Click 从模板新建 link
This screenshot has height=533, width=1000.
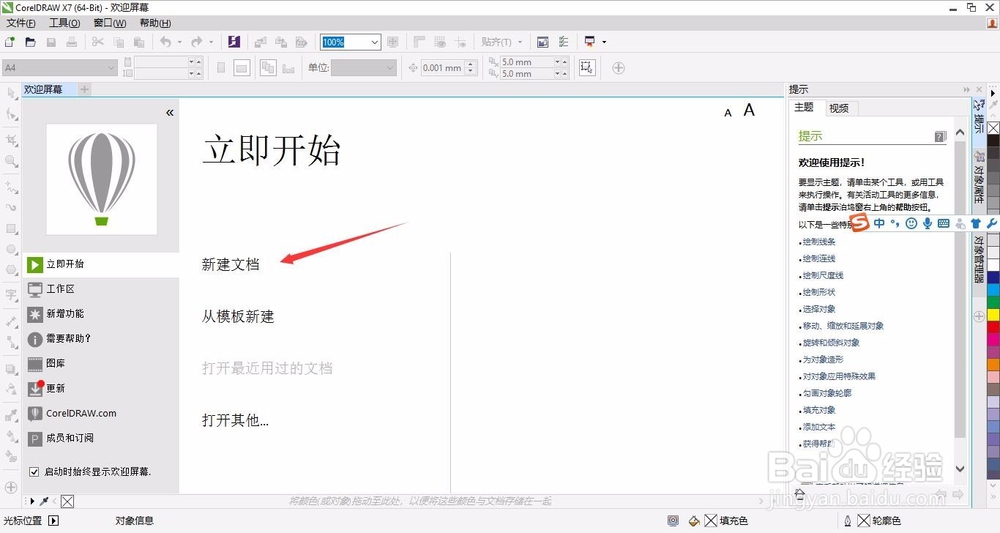coord(238,316)
